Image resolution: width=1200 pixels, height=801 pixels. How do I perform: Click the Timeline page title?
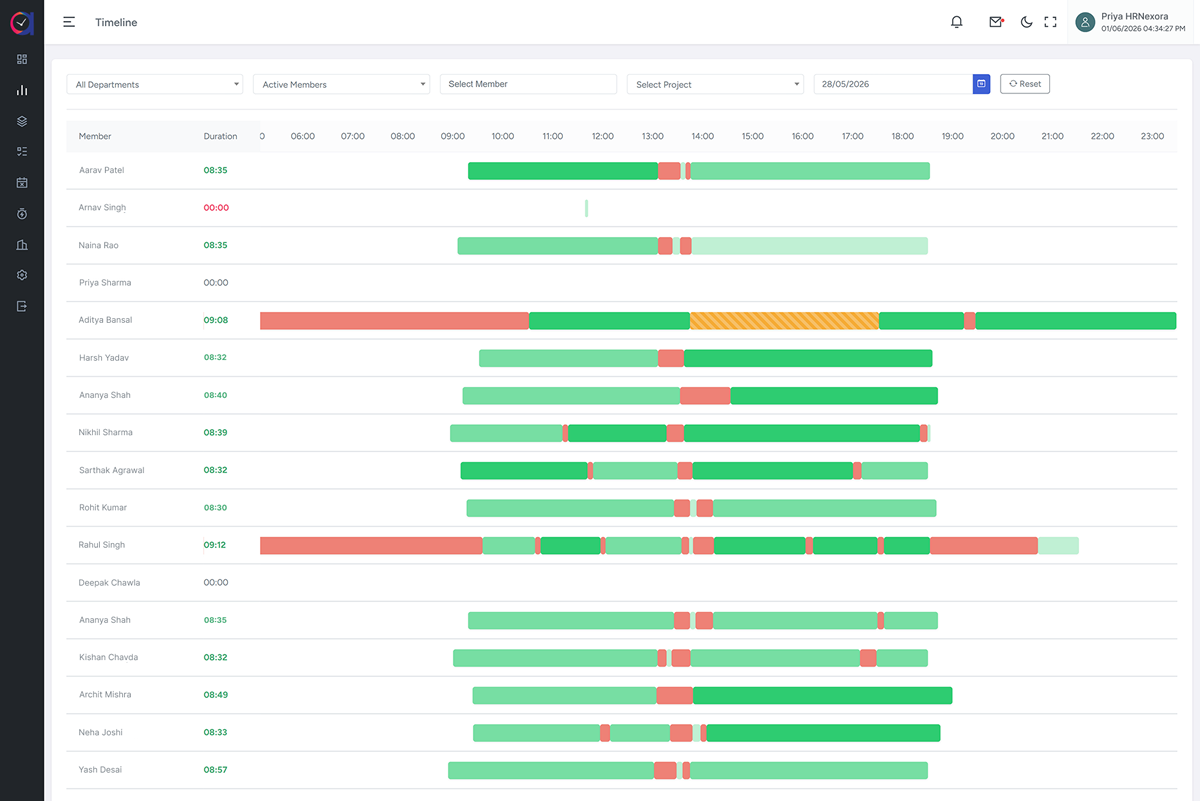[116, 22]
